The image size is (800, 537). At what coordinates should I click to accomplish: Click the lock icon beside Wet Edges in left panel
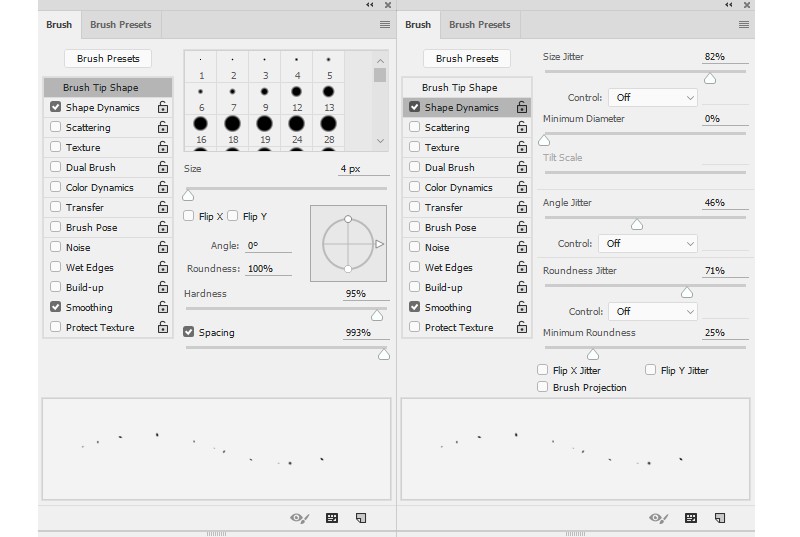pos(163,268)
